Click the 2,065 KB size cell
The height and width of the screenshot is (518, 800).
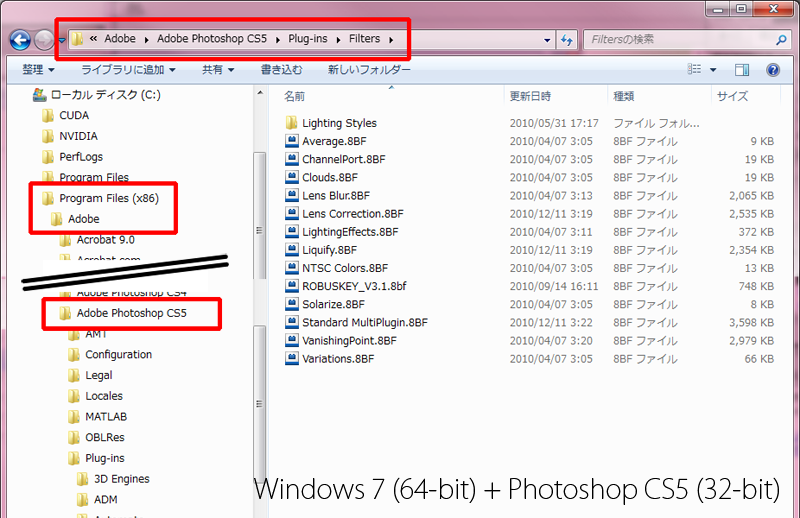pos(751,195)
